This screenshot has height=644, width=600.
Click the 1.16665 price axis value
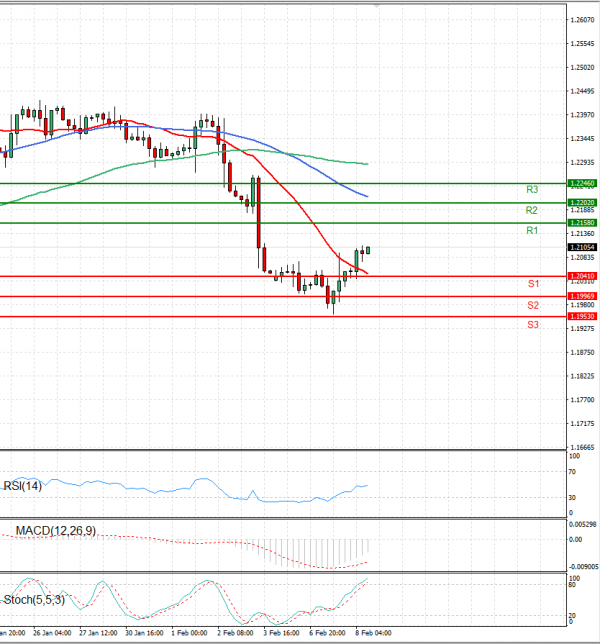(x=582, y=447)
